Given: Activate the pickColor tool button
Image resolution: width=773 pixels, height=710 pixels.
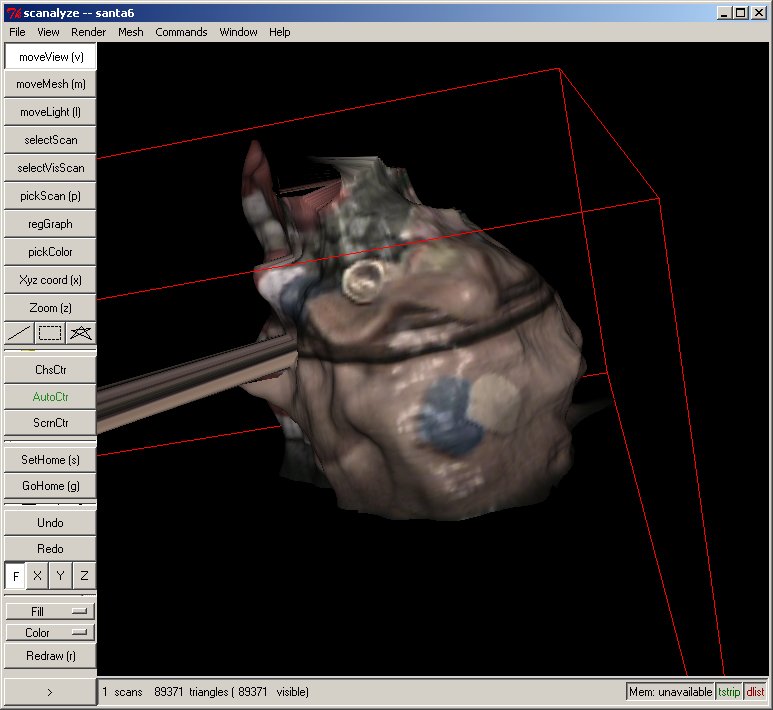Looking at the screenshot, I should pos(50,252).
